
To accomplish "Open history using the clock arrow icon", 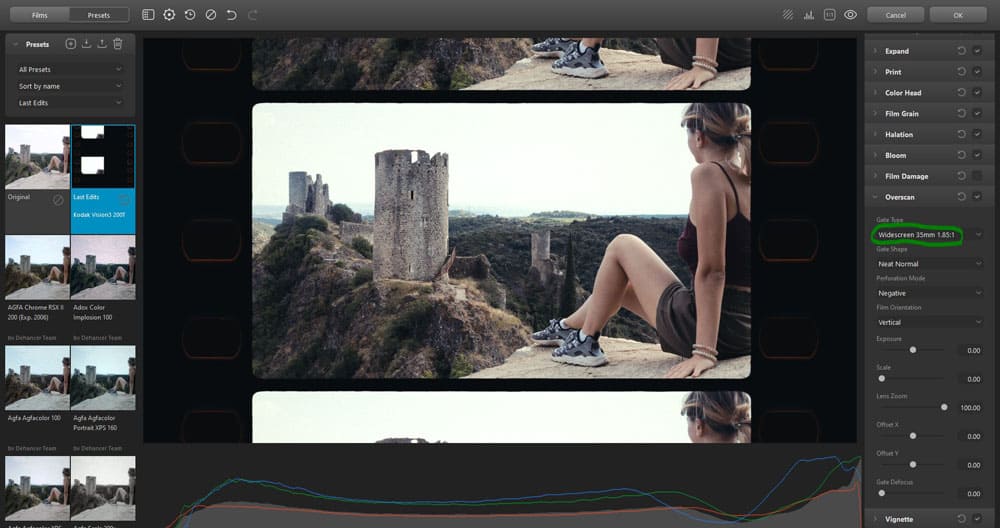I will point(190,15).
